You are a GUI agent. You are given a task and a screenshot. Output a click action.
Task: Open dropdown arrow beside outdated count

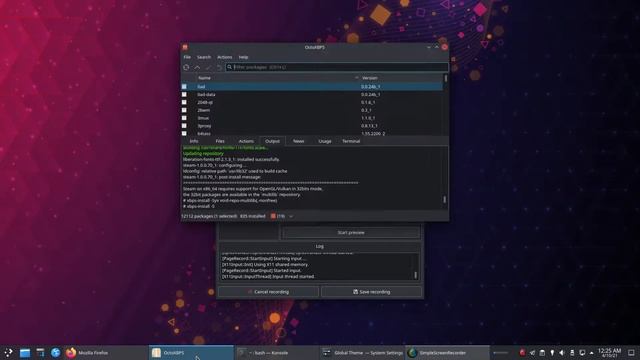click(291, 216)
